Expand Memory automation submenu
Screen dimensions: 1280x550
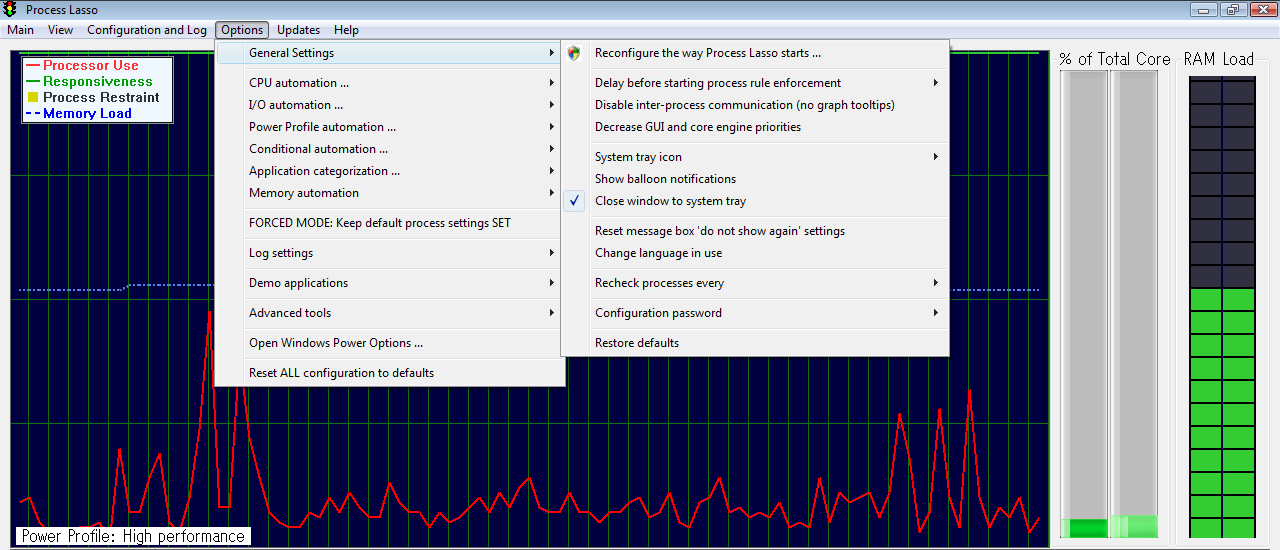pos(390,193)
